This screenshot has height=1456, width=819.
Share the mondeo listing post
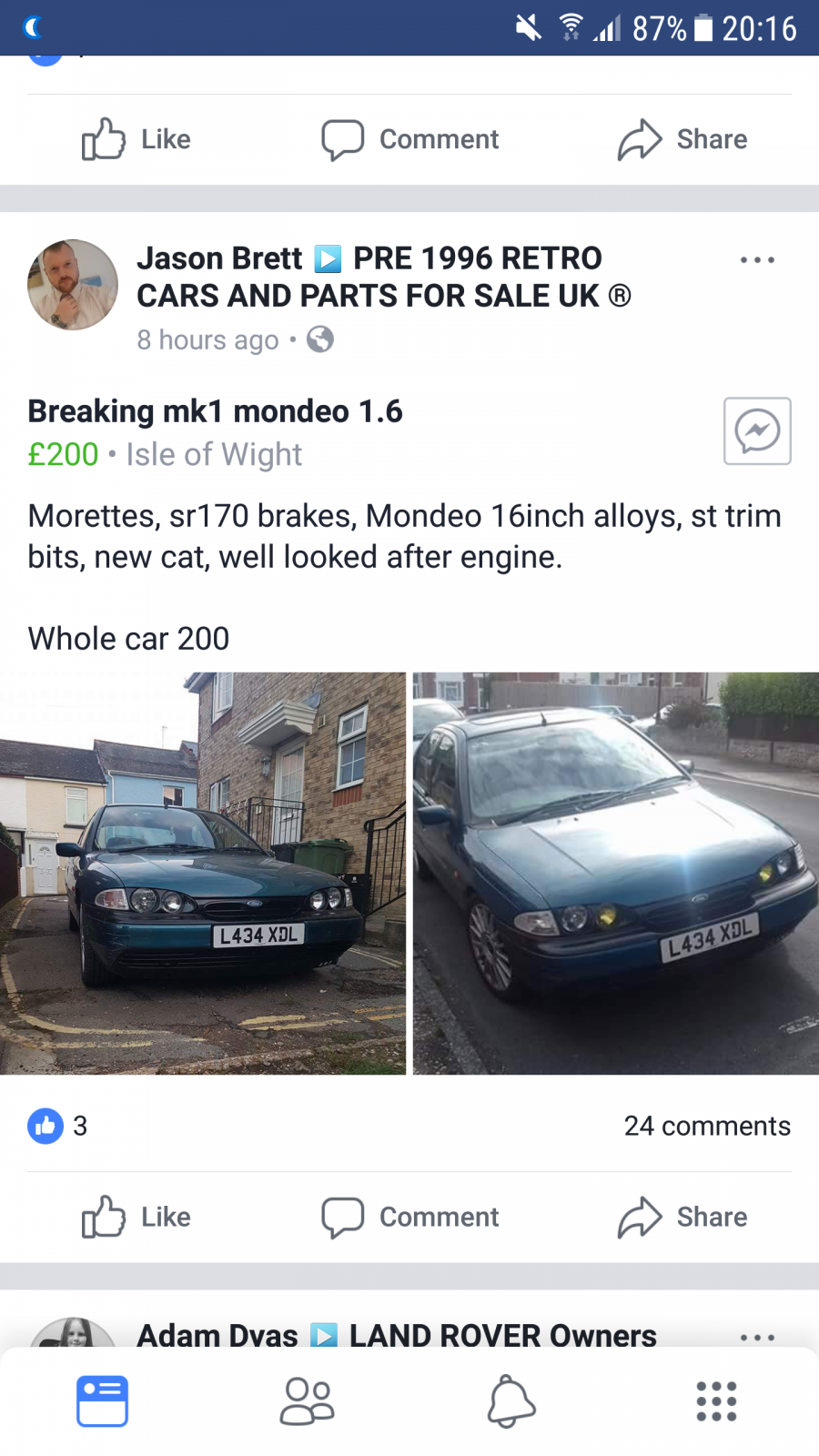click(682, 1217)
